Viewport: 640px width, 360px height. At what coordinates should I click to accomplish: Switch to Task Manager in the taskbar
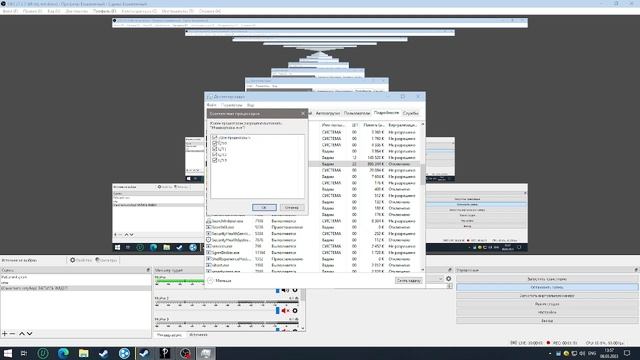[x=206, y=353]
